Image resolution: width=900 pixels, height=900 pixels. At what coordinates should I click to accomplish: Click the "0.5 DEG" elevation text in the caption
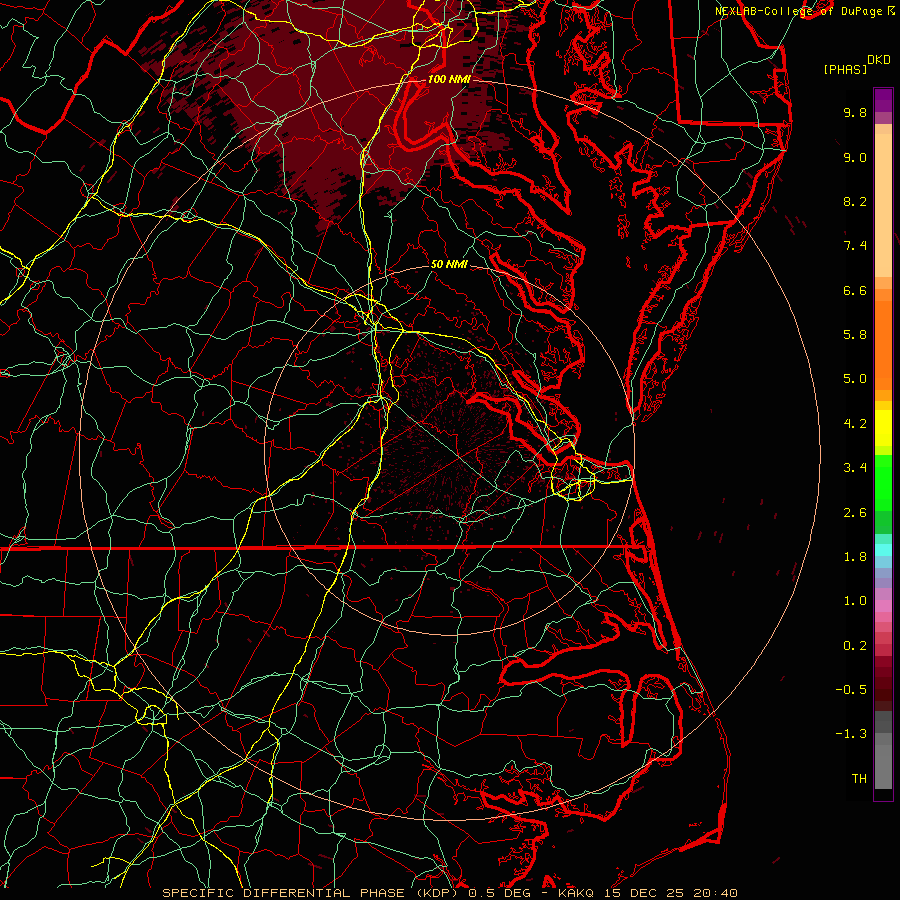click(498, 893)
